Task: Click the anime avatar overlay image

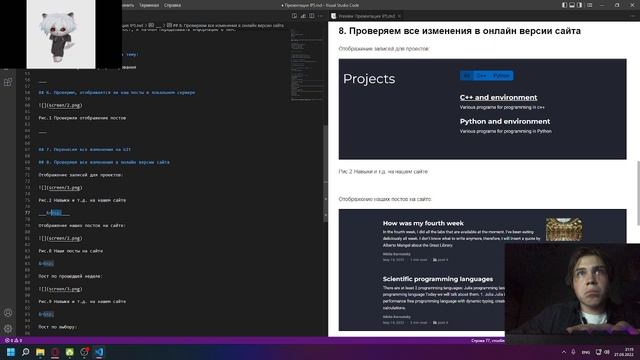Action: 61,34
